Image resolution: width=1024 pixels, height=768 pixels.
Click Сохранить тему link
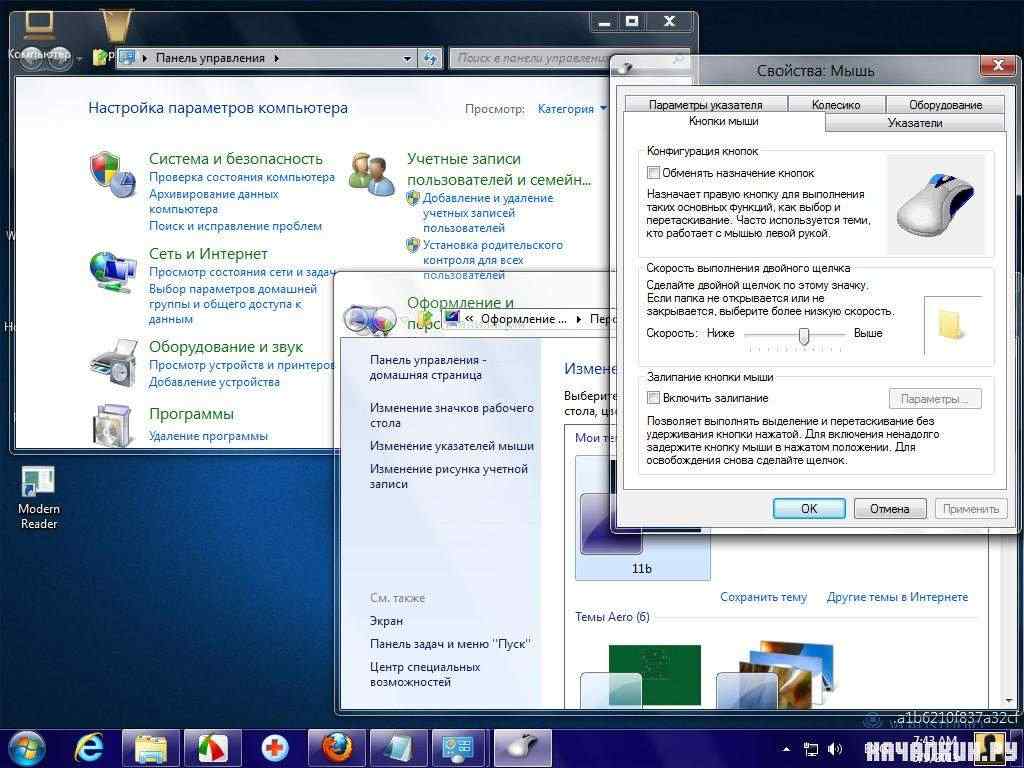click(763, 597)
